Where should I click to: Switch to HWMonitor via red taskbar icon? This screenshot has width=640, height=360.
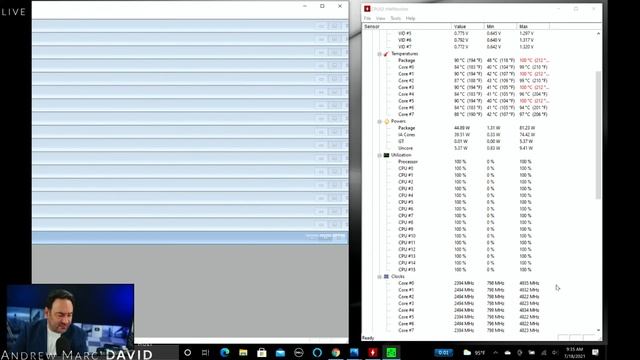373,352
